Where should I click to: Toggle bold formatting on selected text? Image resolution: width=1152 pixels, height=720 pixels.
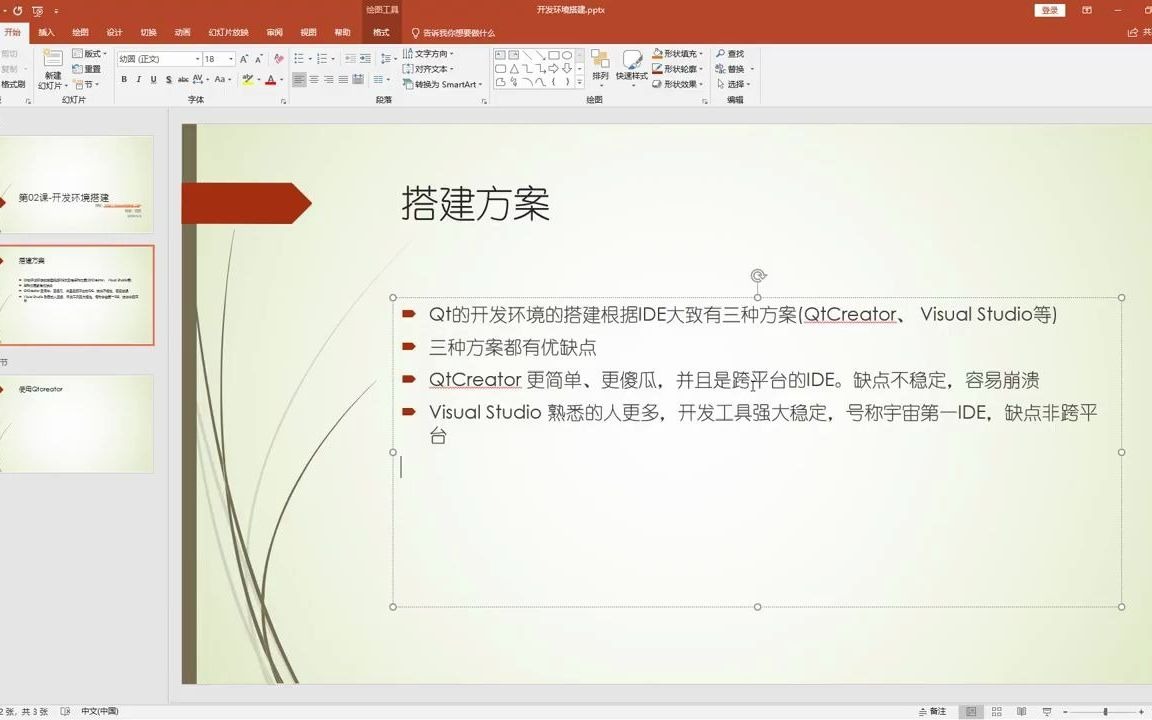[x=125, y=79]
